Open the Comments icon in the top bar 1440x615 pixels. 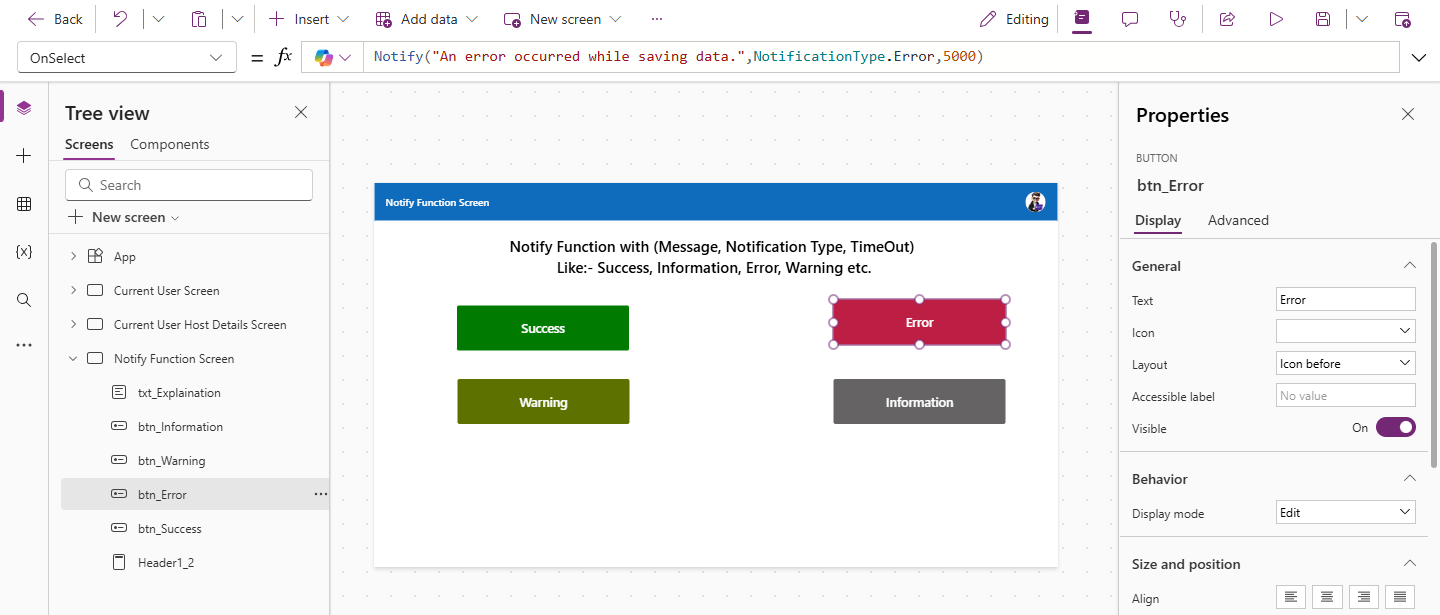[1130, 19]
